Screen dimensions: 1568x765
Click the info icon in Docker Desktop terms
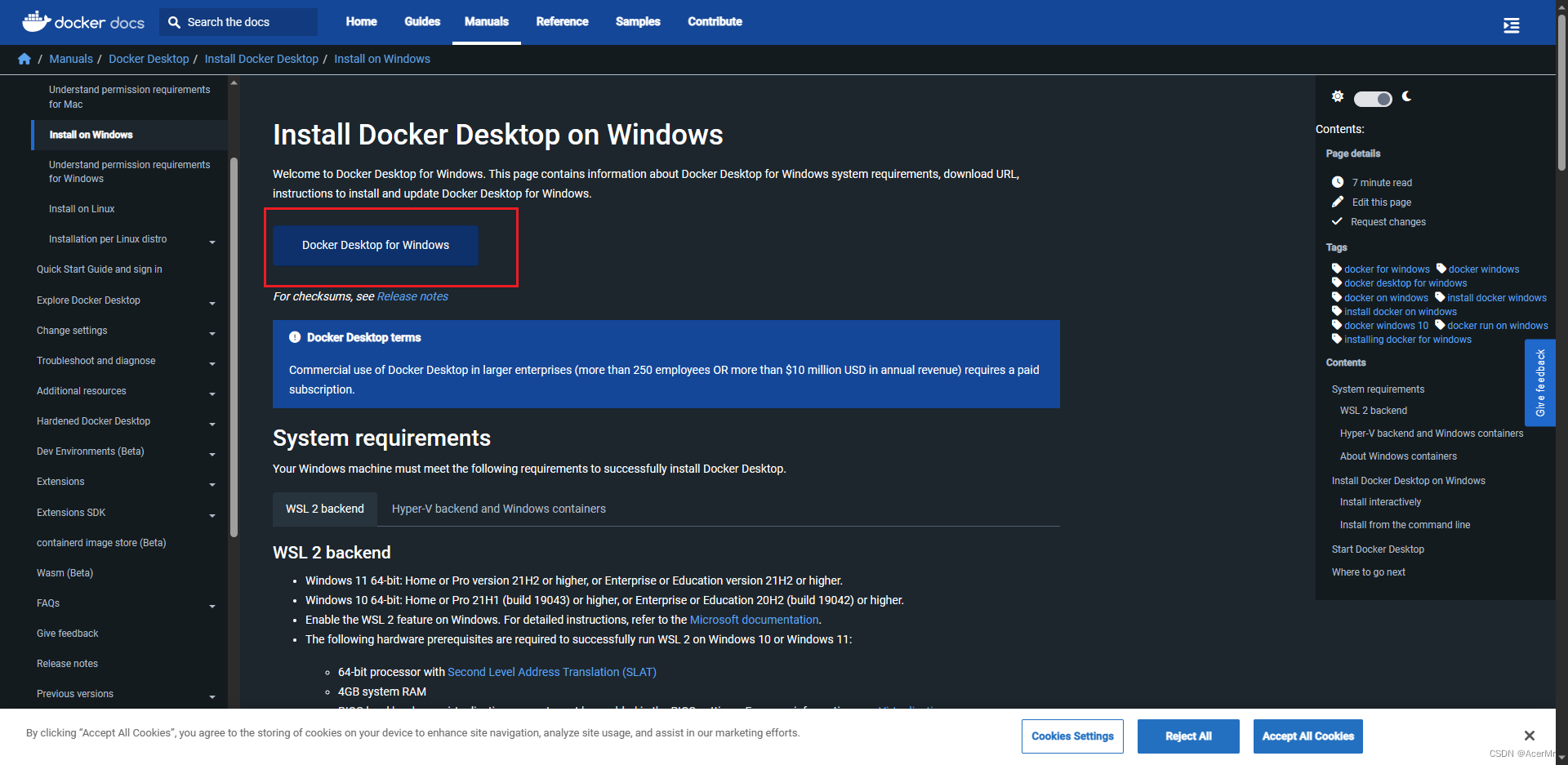[295, 337]
